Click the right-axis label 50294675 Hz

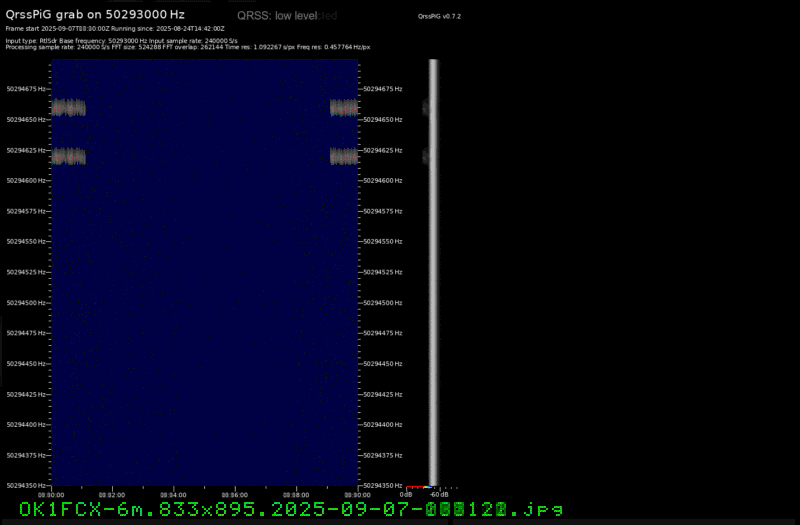point(383,89)
